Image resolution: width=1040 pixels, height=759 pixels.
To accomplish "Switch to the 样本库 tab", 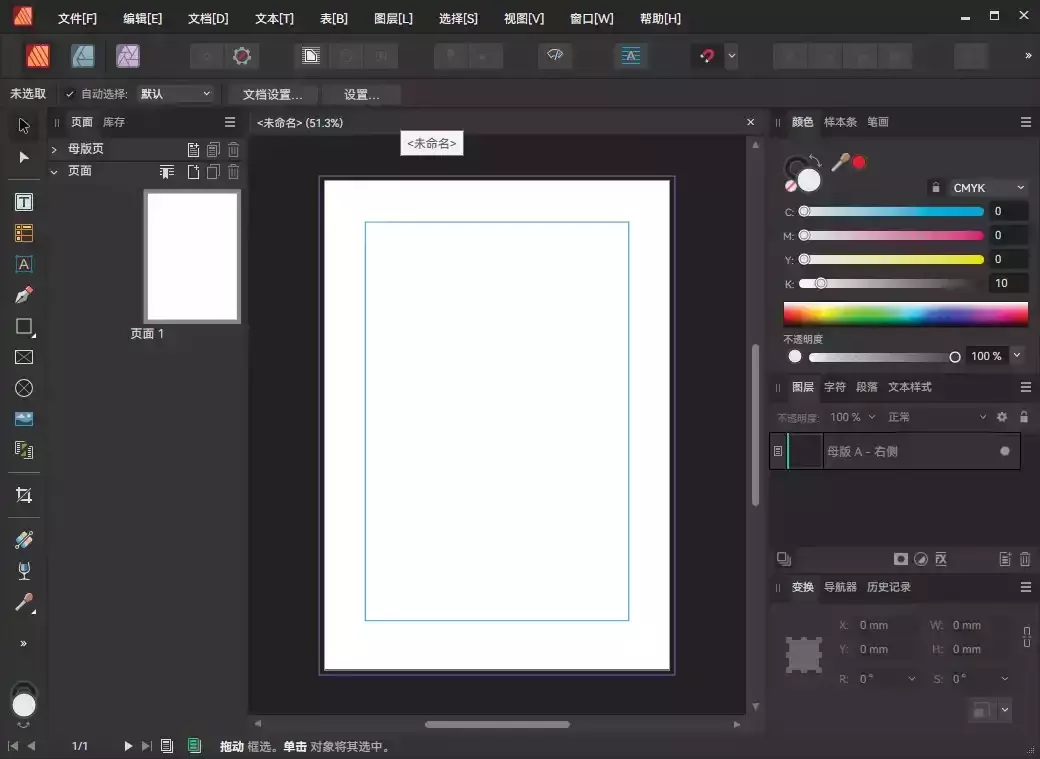I will [x=840, y=122].
